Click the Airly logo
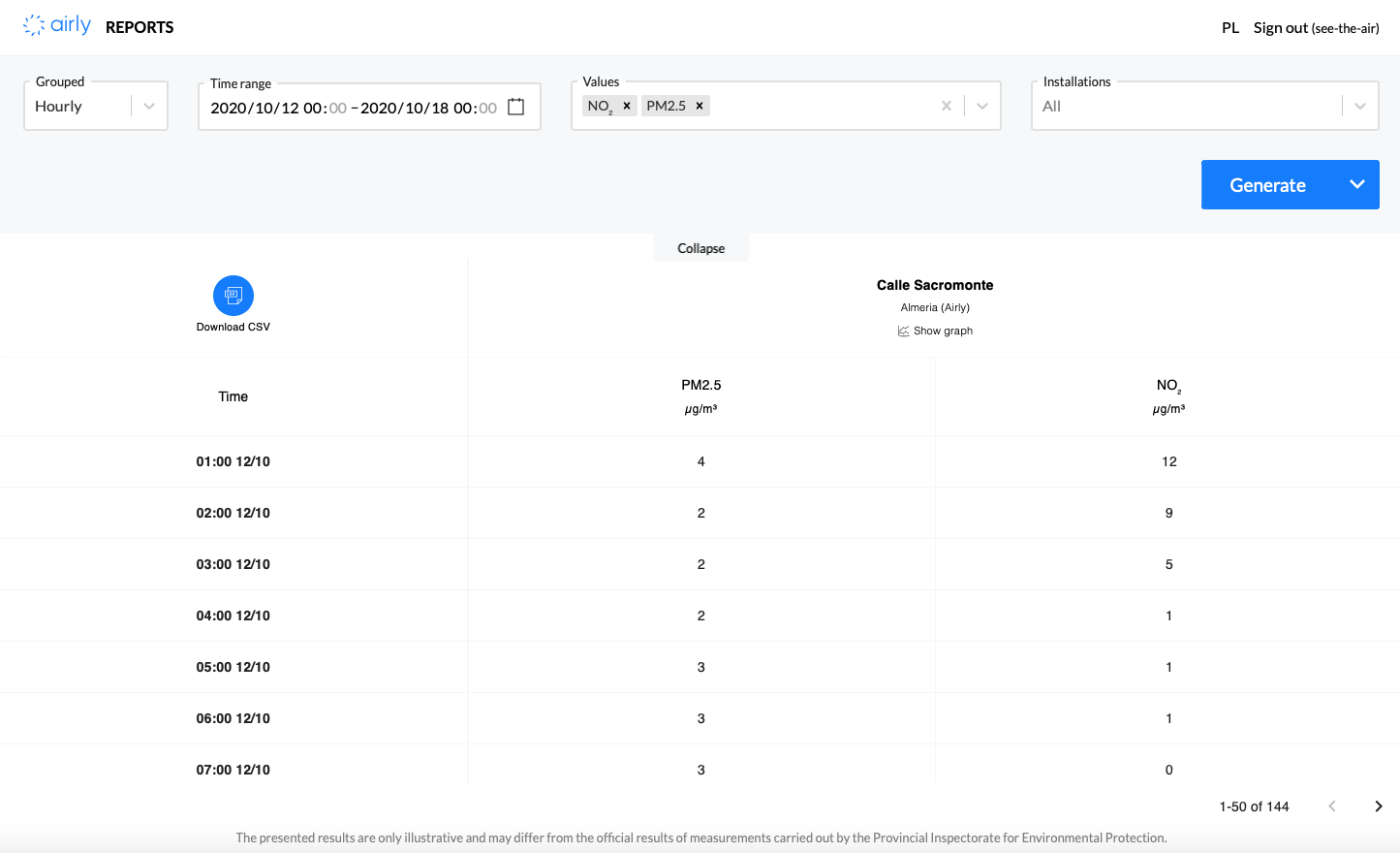 click(x=57, y=26)
